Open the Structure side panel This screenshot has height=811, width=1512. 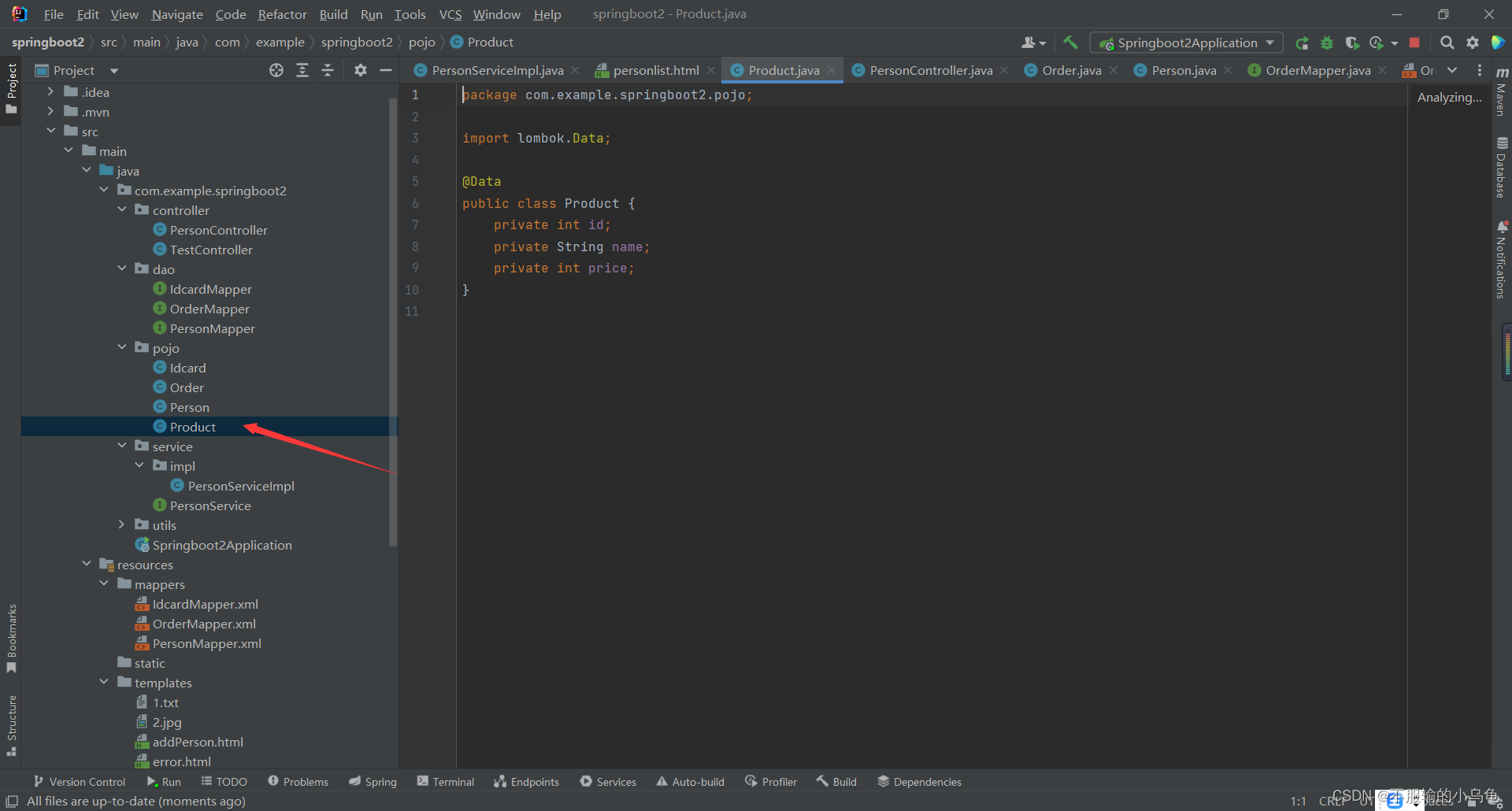pyautogui.click(x=11, y=724)
